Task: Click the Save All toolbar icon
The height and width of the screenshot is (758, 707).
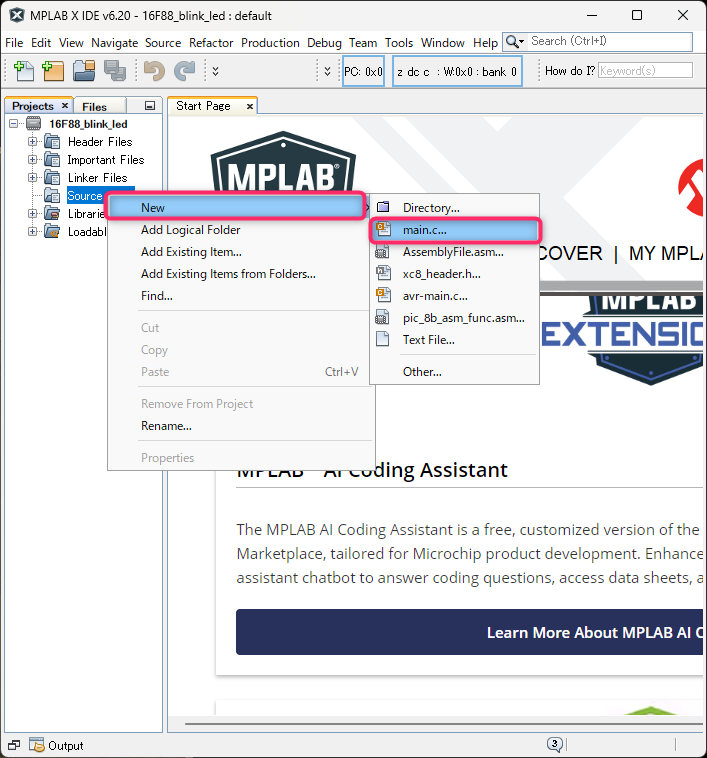Action: coord(115,71)
